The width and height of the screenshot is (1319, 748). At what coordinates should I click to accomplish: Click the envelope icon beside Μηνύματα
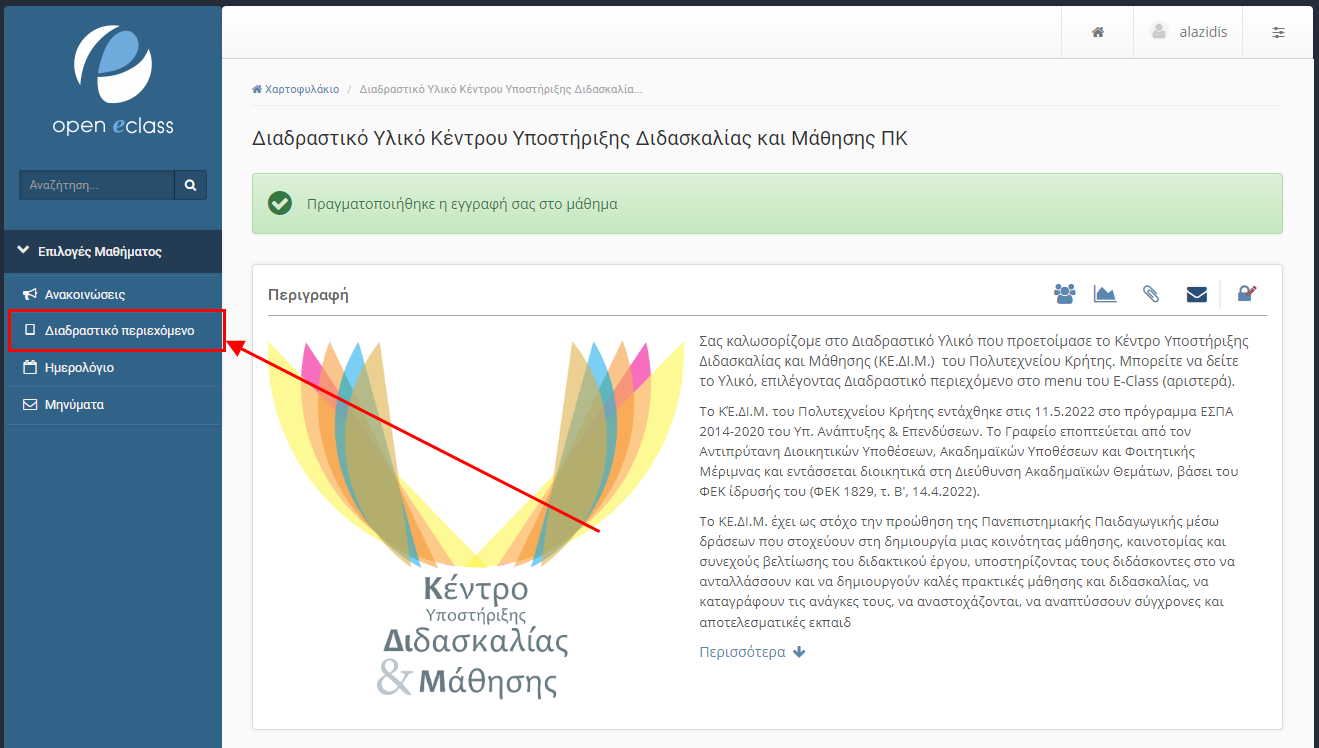pyautogui.click(x=29, y=405)
